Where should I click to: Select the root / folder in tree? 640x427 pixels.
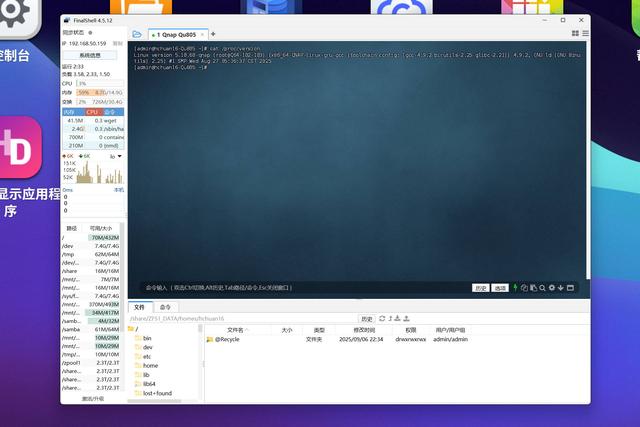pos(133,329)
